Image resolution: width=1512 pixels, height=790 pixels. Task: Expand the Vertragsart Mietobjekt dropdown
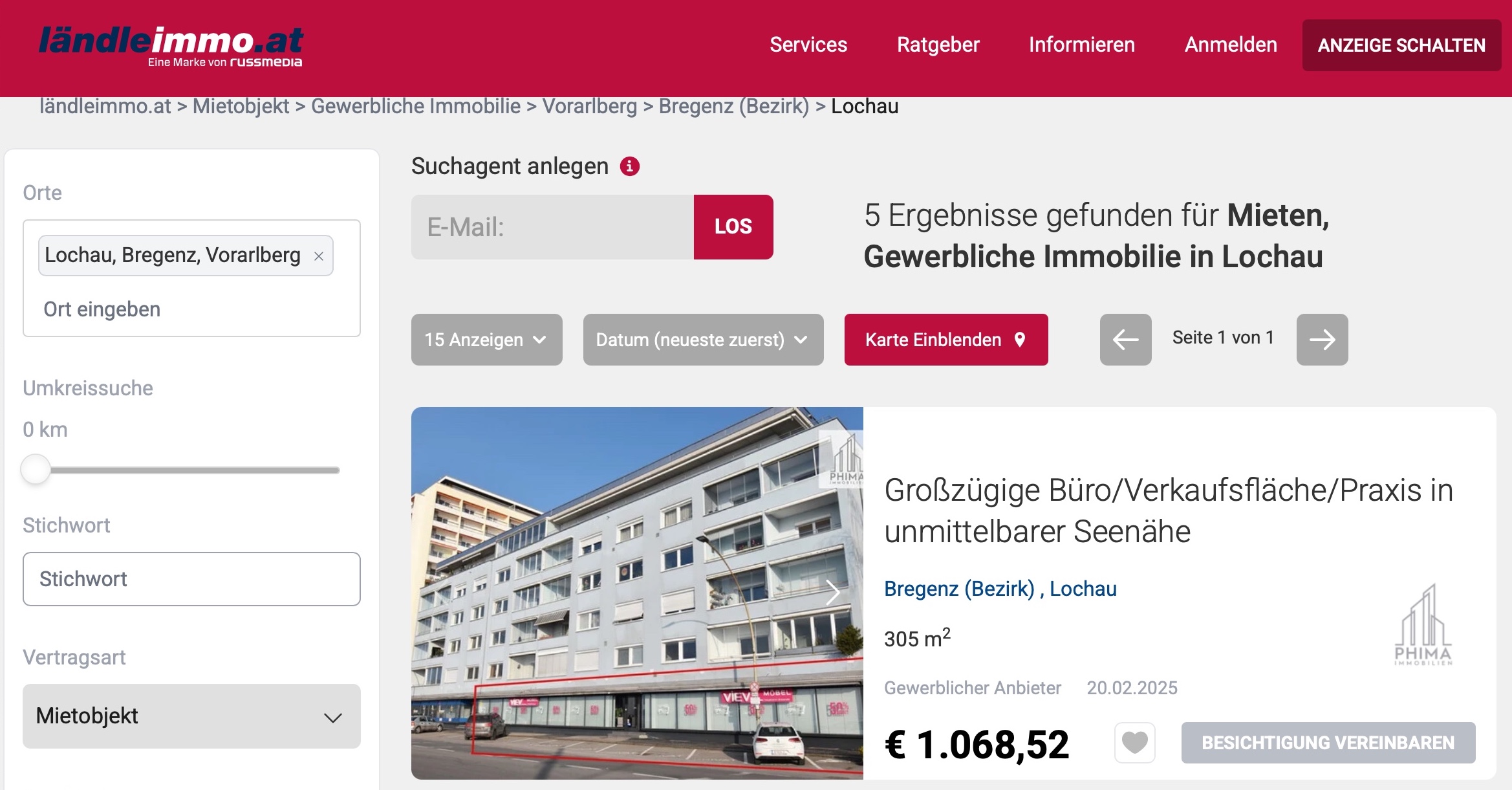point(191,716)
